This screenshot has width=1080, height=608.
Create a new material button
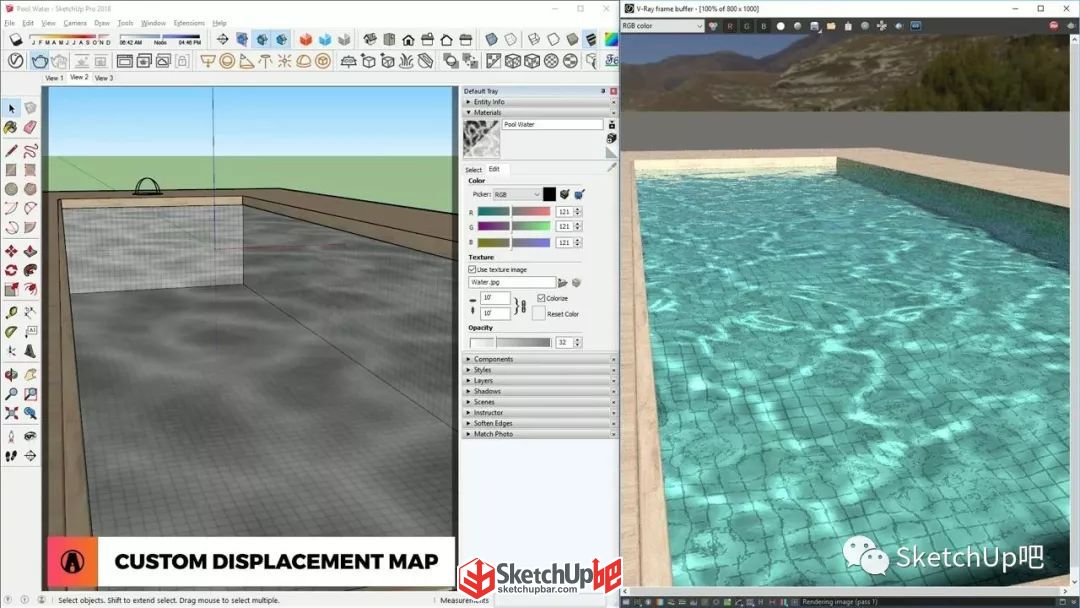click(611, 138)
